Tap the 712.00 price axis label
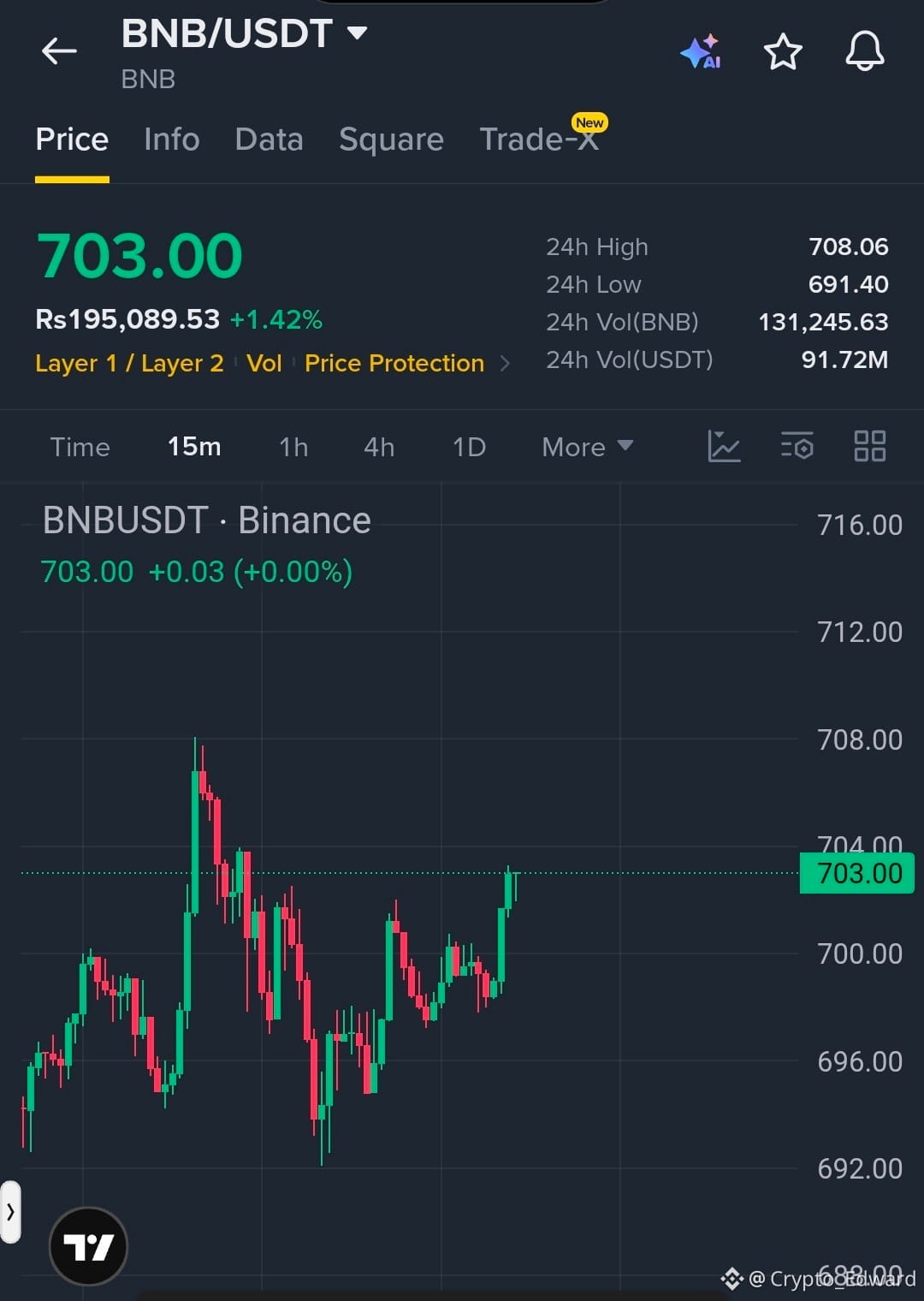The image size is (924, 1301). click(860, 632)
